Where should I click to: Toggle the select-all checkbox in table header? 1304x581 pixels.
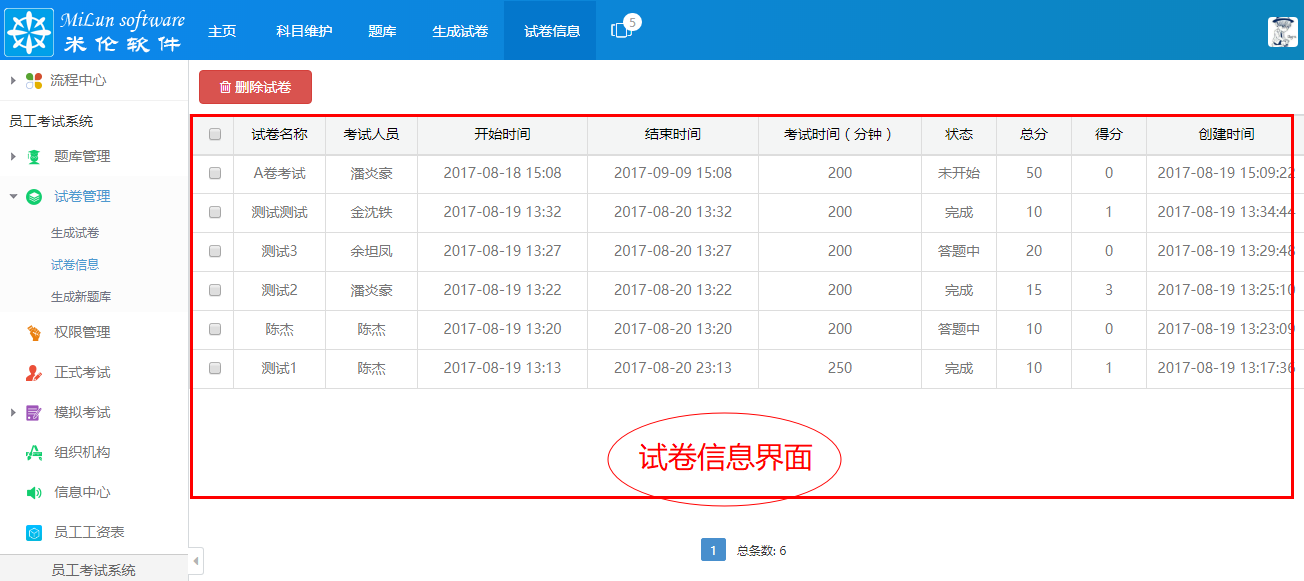(212, 134)
